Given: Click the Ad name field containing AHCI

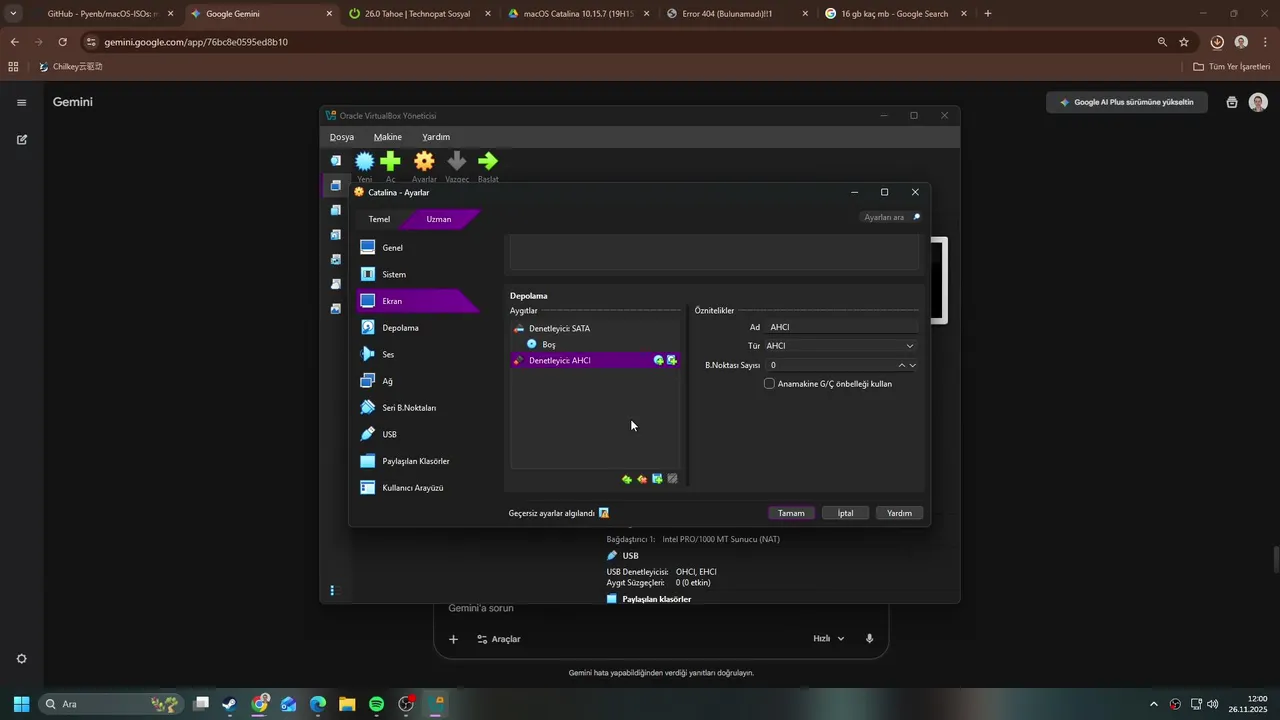Looking at the screenshot, I should click(x=842, y=327).
